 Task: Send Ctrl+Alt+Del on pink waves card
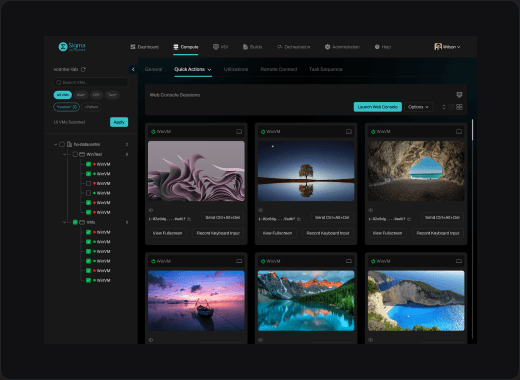click(222, 218)
